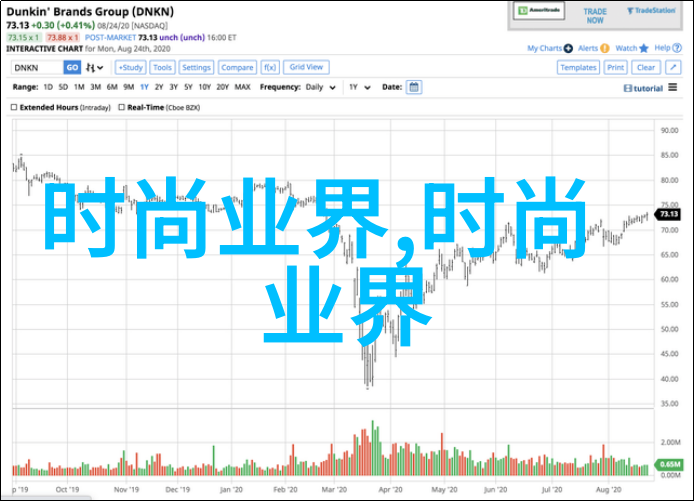Open the Date calendar picker icon
The width and height of the screenshot is (695, 502).
click(414, 87)
